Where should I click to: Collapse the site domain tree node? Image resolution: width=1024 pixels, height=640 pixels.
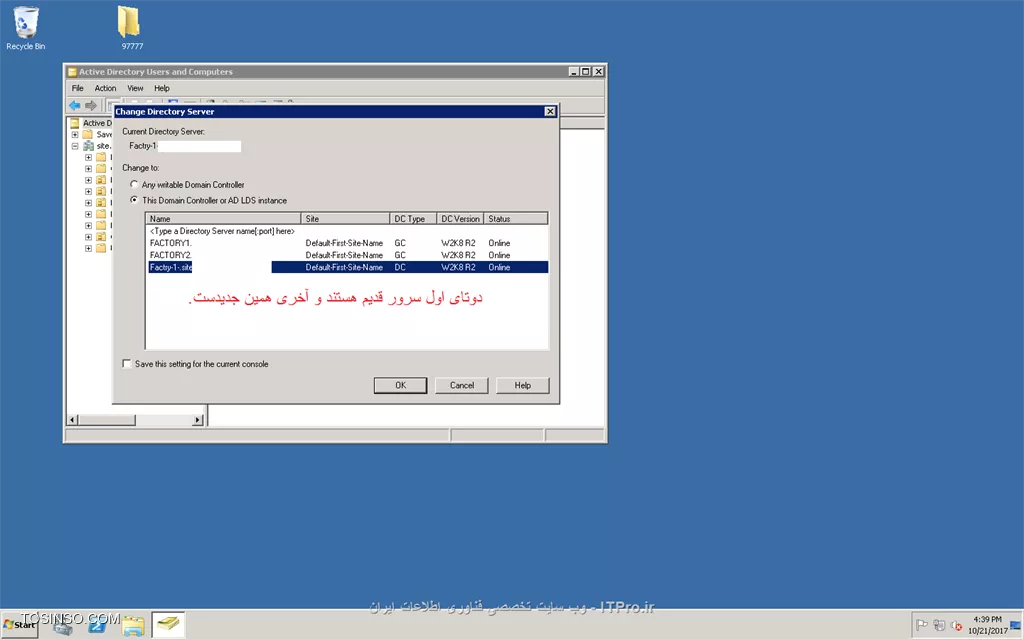75,146
